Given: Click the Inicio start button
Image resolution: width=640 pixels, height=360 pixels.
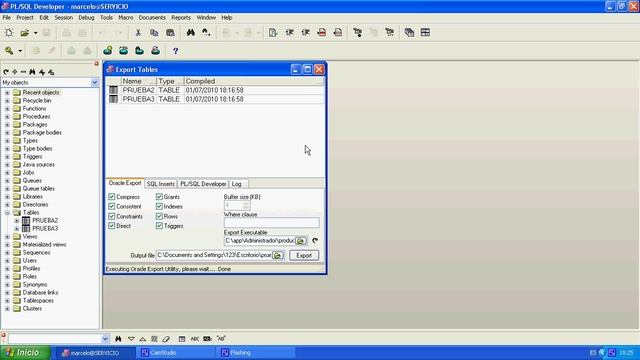Looking at the screenshot, I should tap(25, 353).
